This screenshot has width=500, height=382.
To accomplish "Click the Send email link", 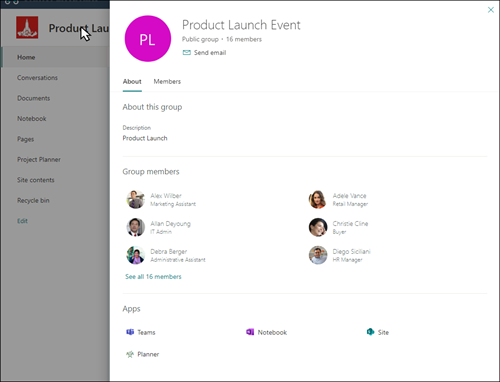I will pyautogui.click(x=210, y=53).
